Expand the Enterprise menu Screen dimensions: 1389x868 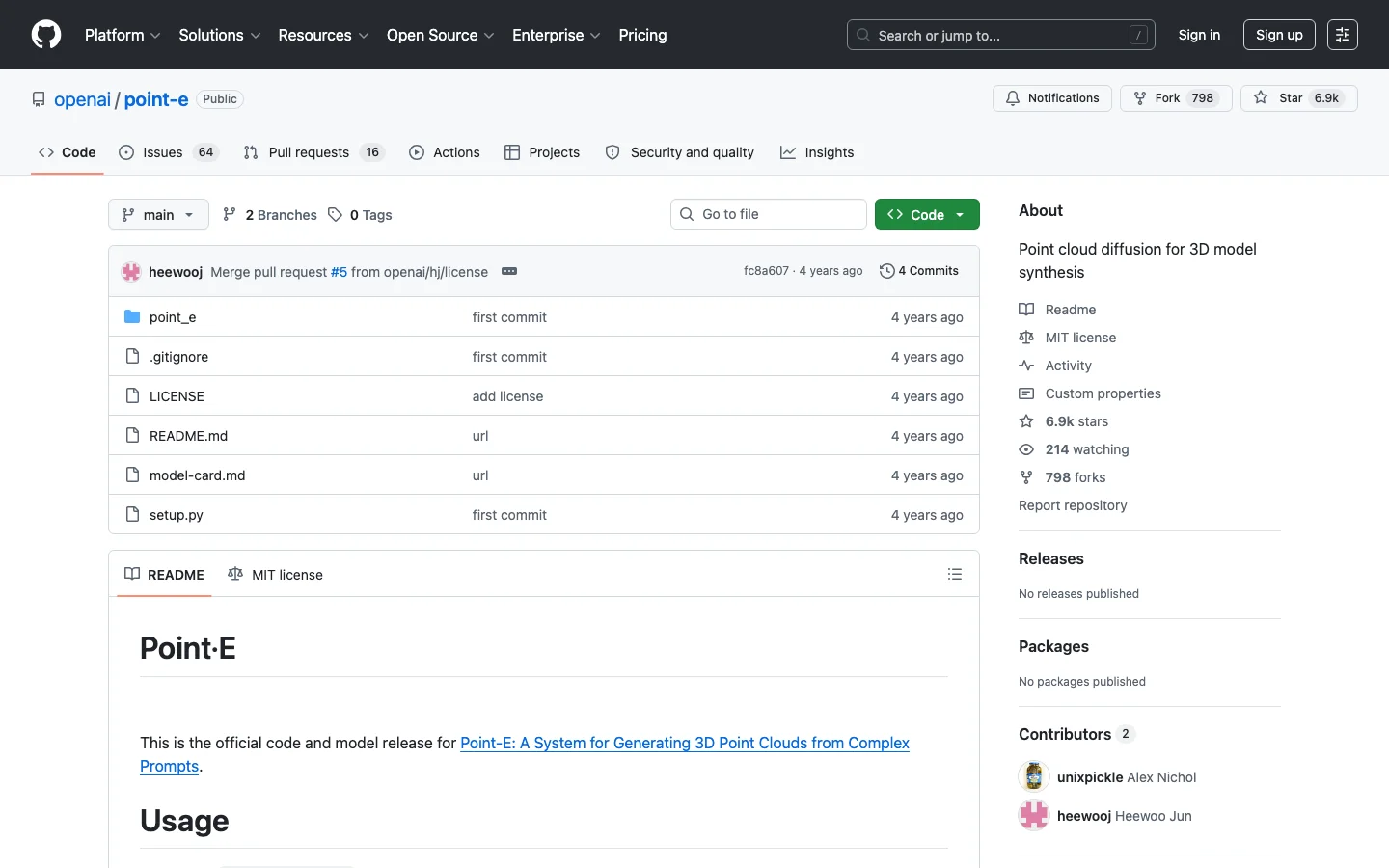(557, 35)
